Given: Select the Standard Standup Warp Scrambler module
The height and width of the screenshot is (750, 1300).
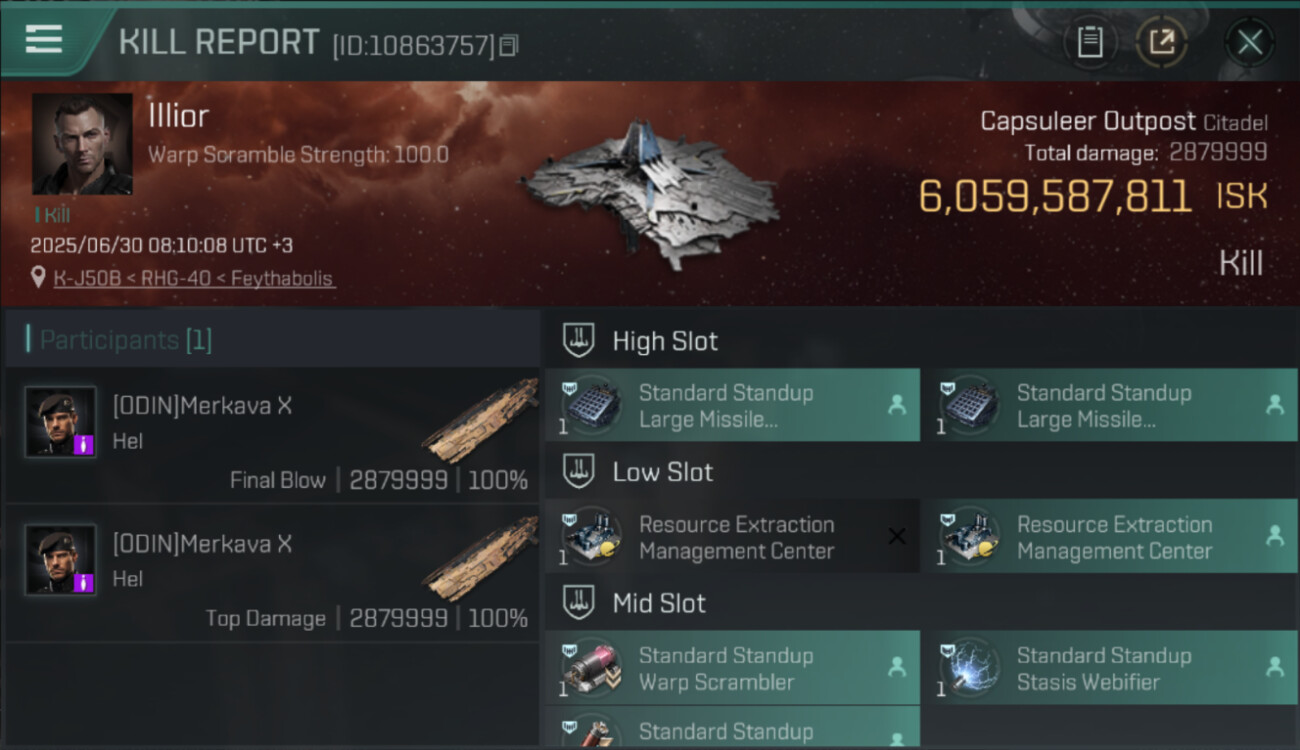Looking at the screenshot, I should point(732,668).
